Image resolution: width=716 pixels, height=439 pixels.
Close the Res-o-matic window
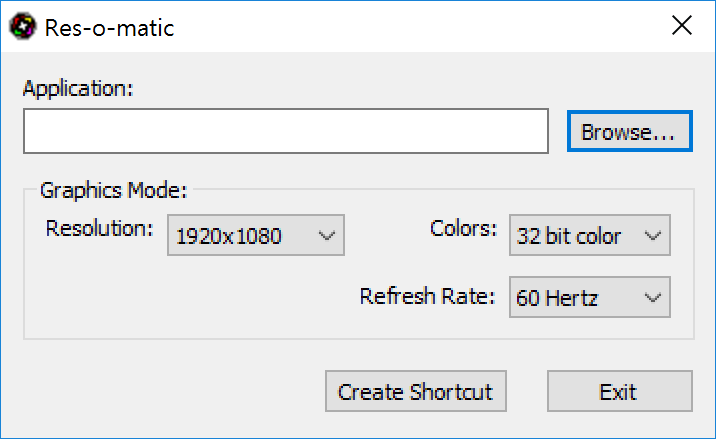click(x=682, y=25)
